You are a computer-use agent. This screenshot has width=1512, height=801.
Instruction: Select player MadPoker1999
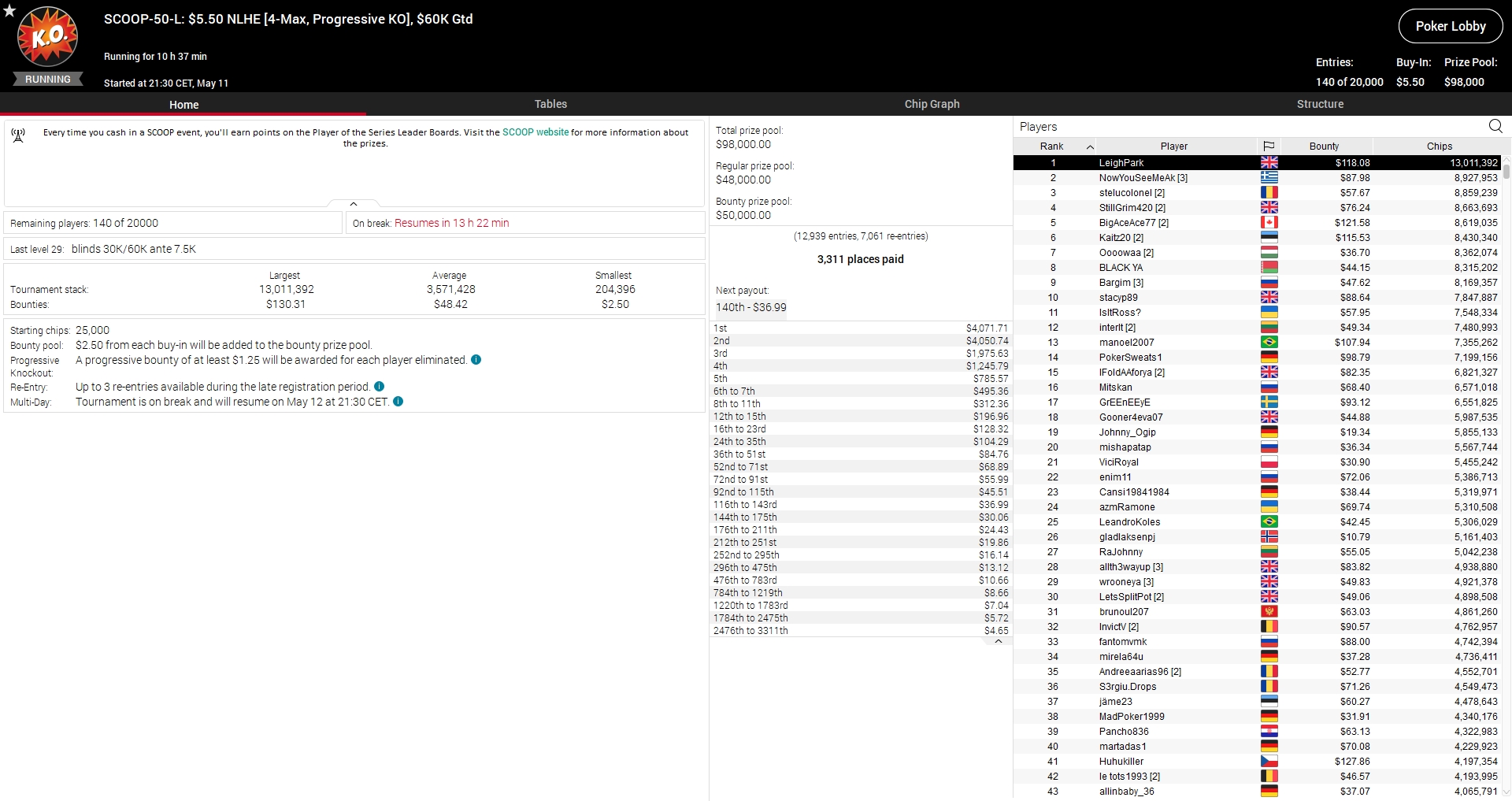1257,717
